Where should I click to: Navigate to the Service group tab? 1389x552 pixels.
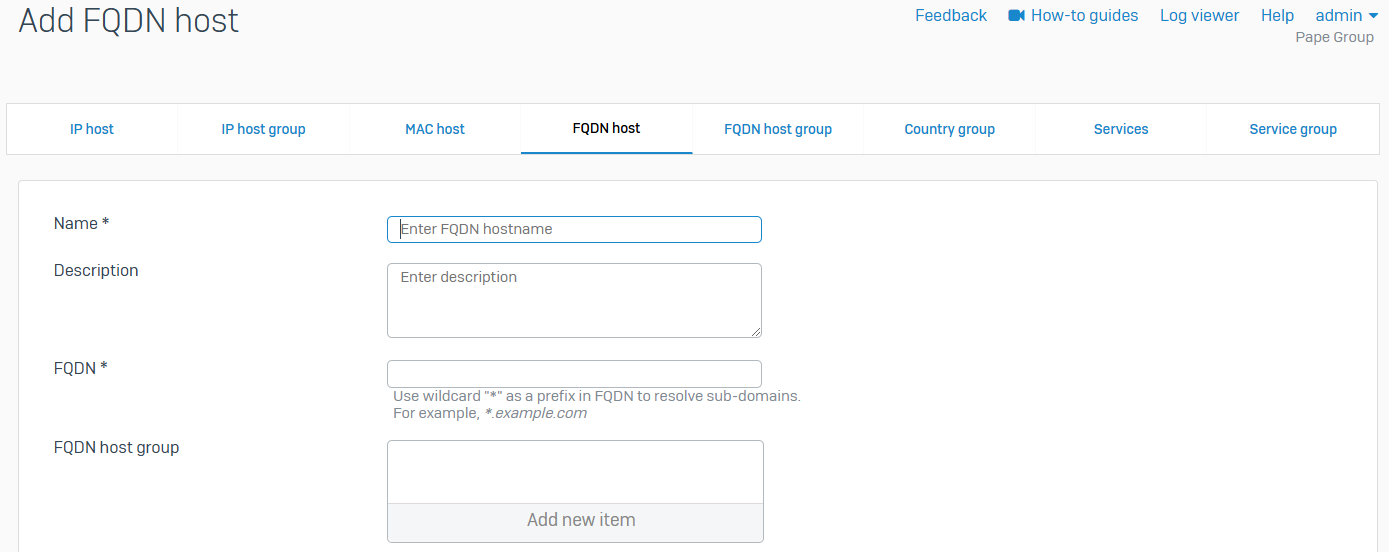click(1293, 129)
